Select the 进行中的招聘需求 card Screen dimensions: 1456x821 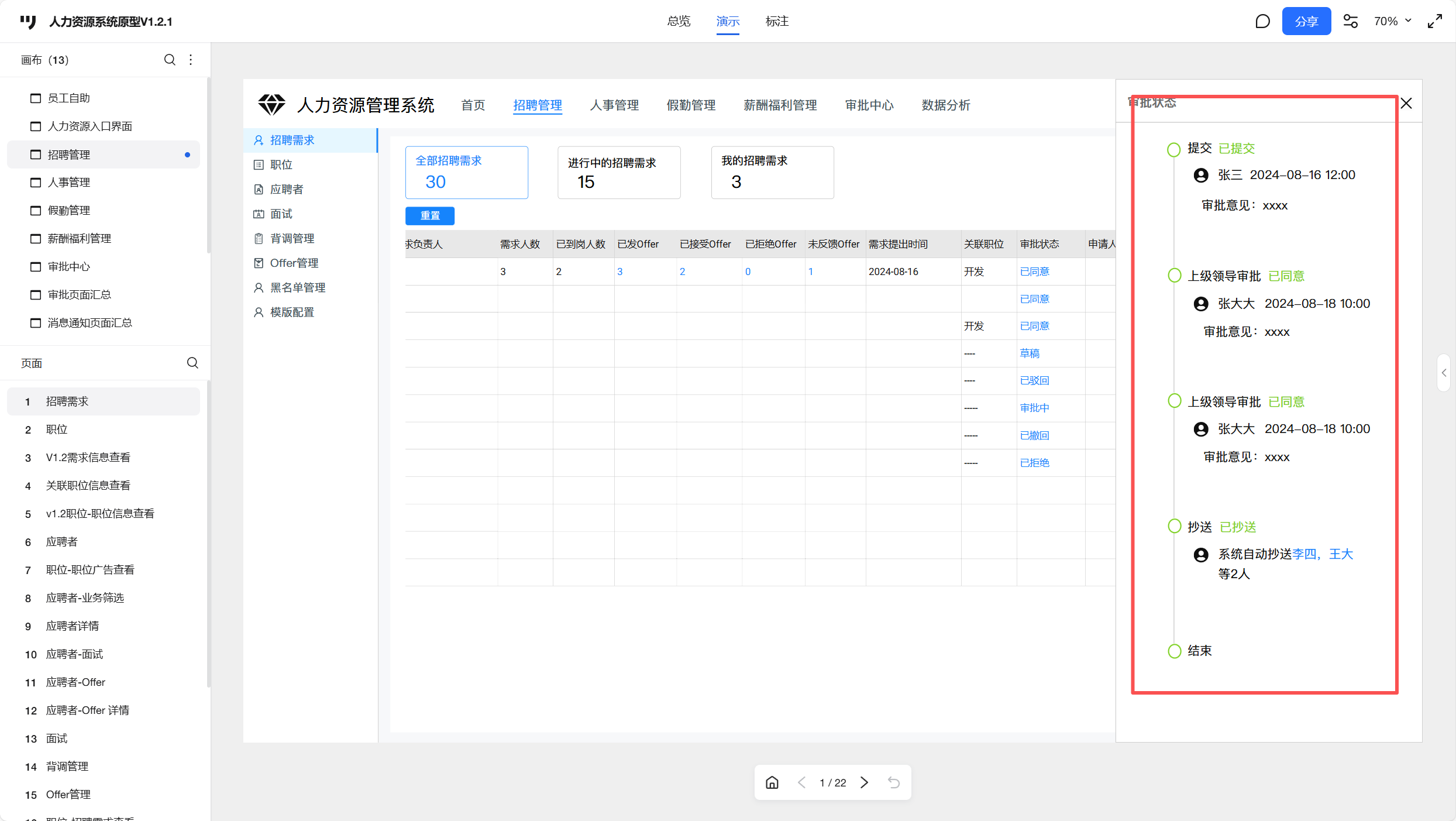(619, 173)
